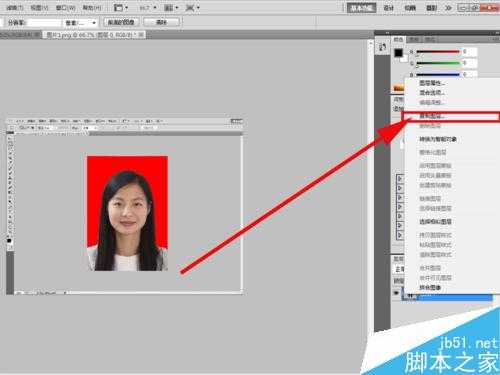Expand the bottommost adjustment preset triangle
Viewport: 500px width, 375px height.
point(400,235)
